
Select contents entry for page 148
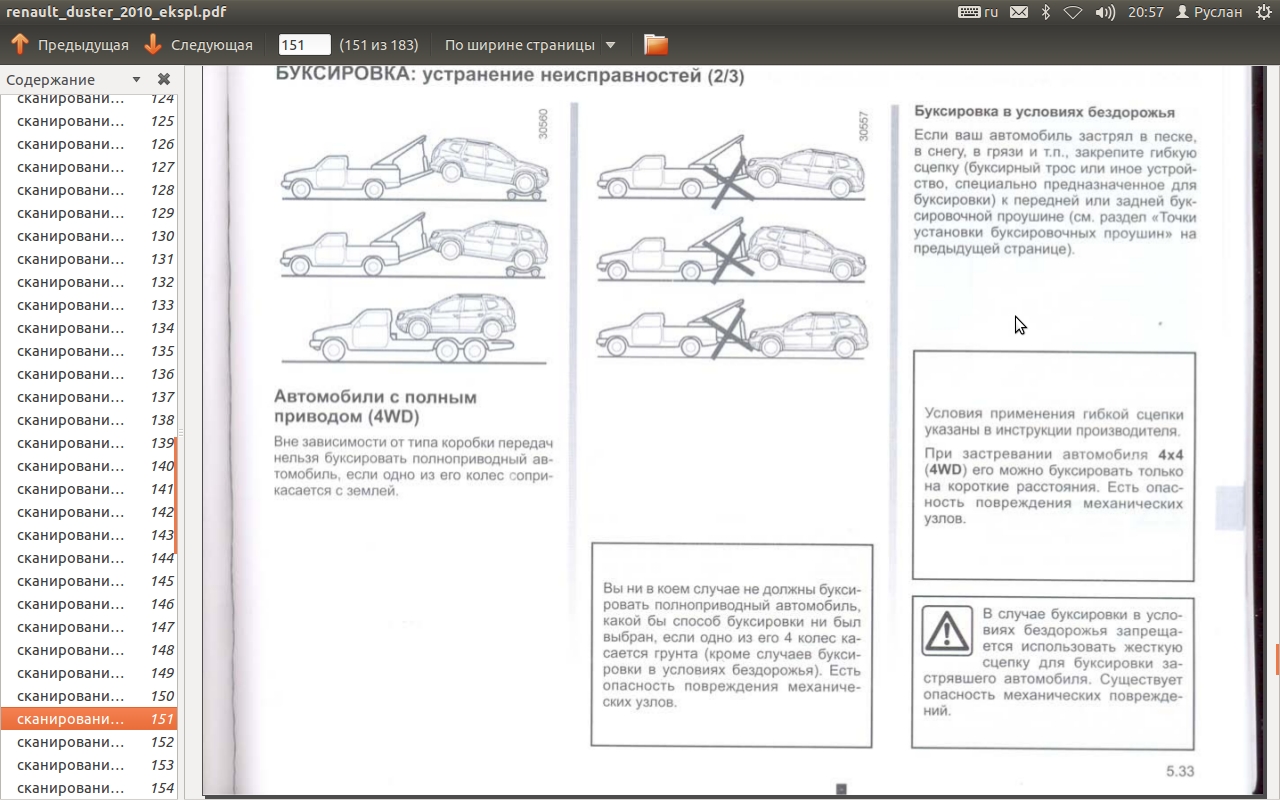tap(88, 650)
